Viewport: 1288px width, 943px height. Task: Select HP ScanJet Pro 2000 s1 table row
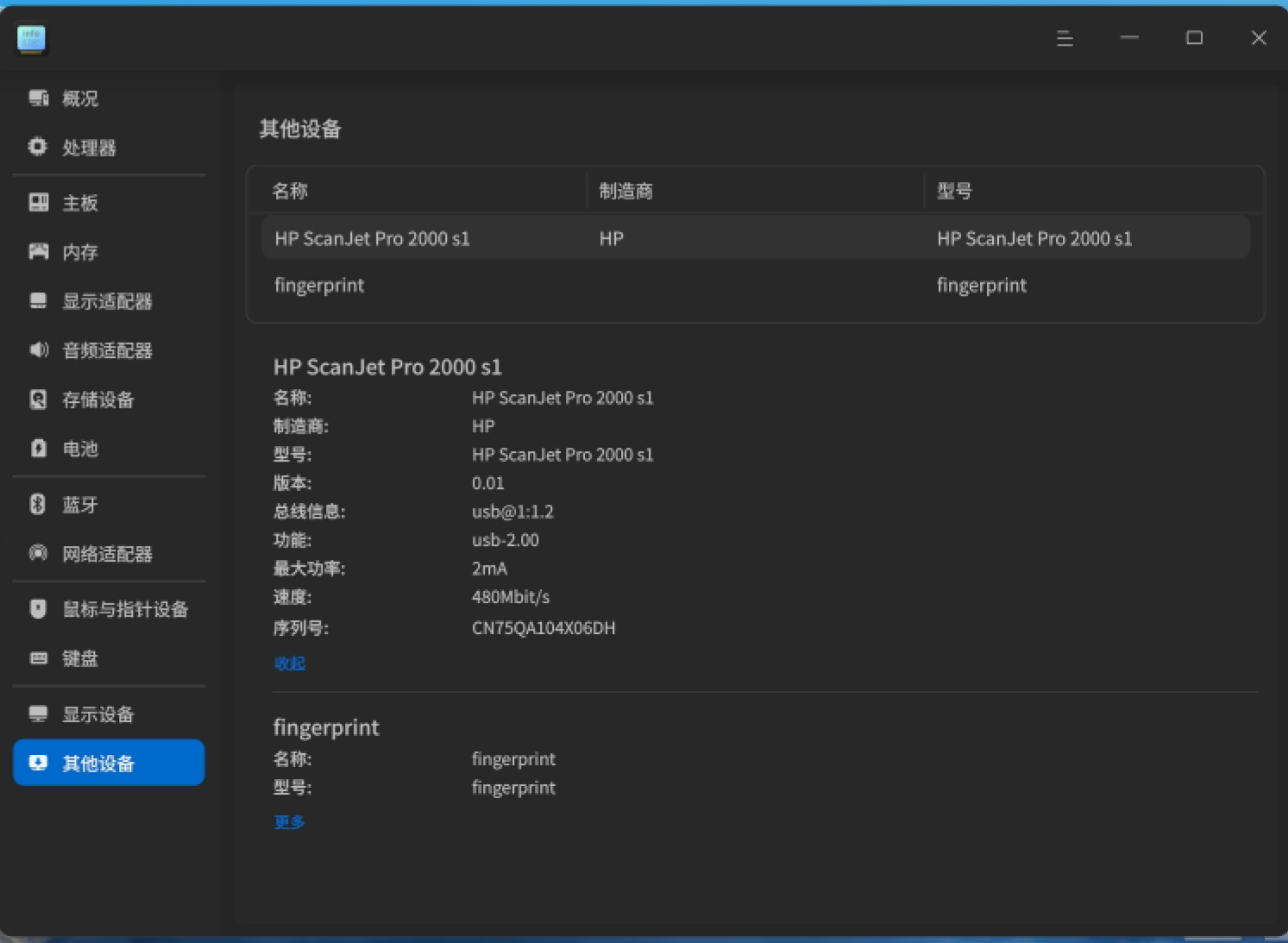[756, 239]
